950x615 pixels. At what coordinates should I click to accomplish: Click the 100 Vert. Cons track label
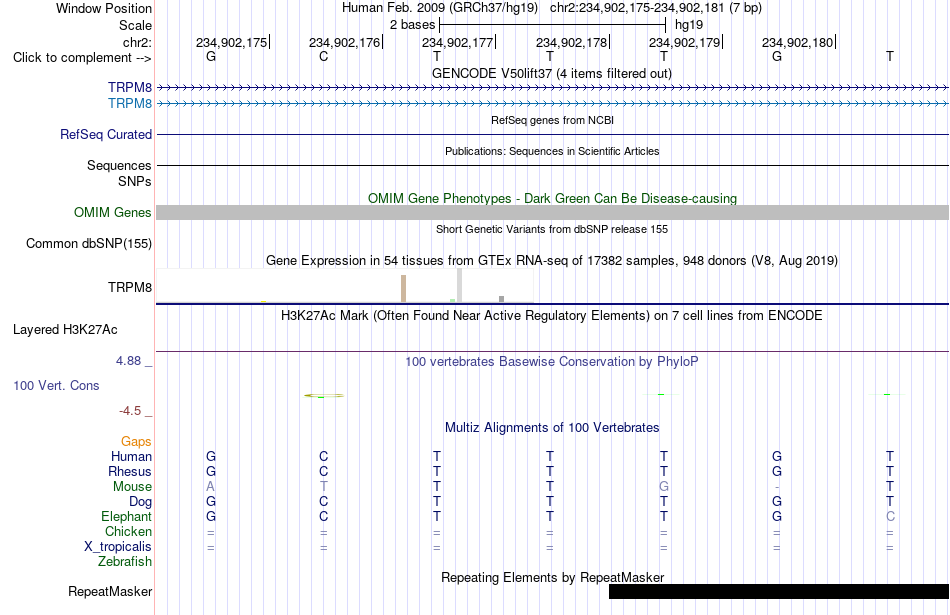(56, 385)
